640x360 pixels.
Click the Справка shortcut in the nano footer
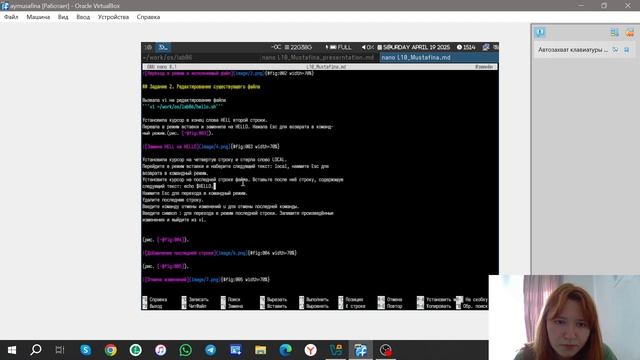(x=155, y=299)
